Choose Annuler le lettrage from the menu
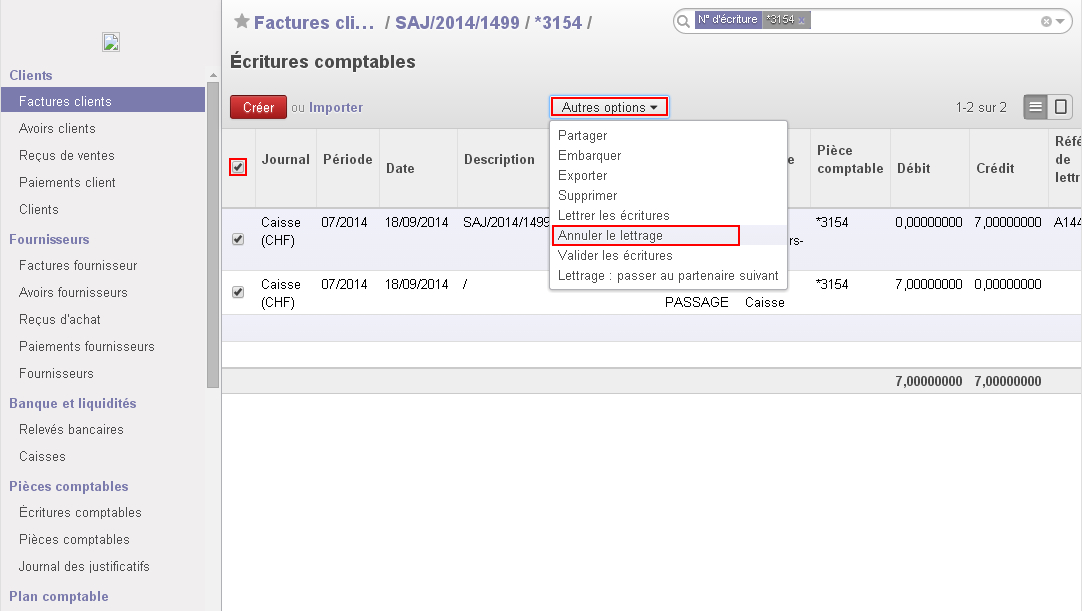Image resolution: width=1082 pixels, height=611 pixels. coord(645,236)
